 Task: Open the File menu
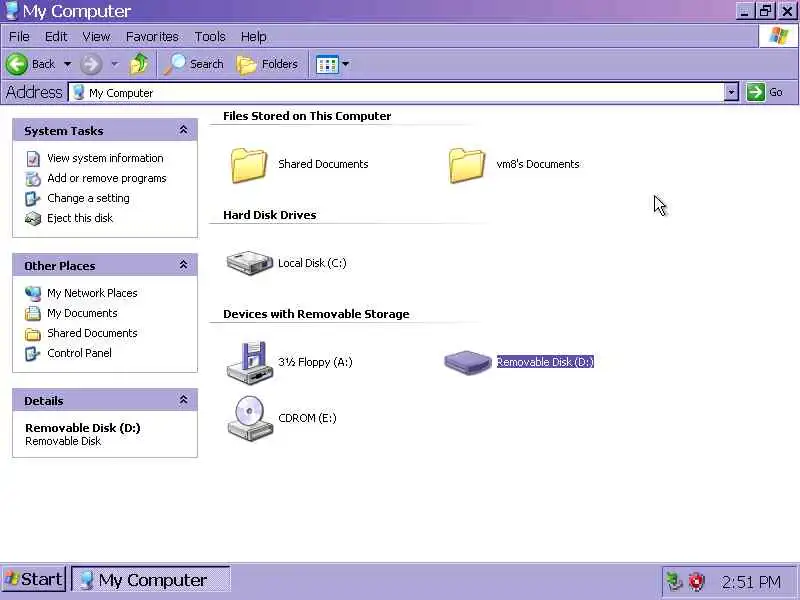click(19, 37)
